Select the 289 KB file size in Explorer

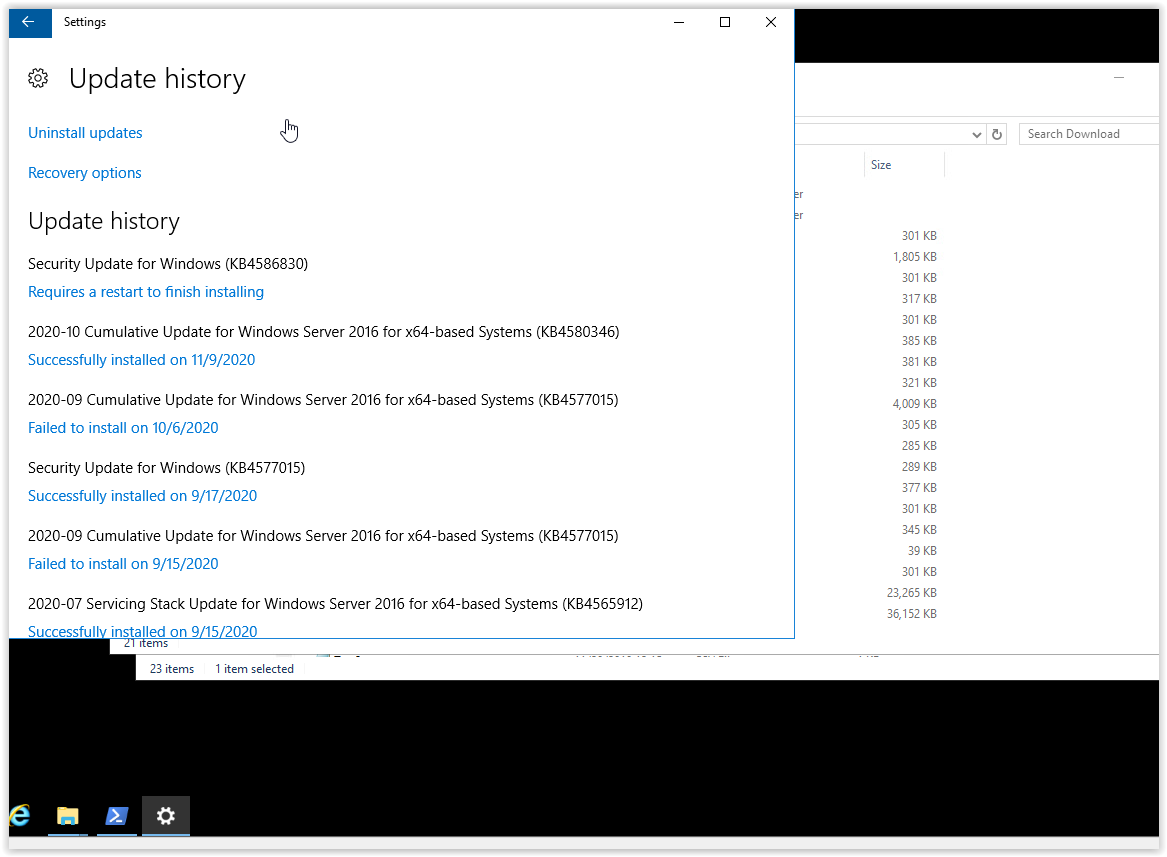click(x=919, y=467)
